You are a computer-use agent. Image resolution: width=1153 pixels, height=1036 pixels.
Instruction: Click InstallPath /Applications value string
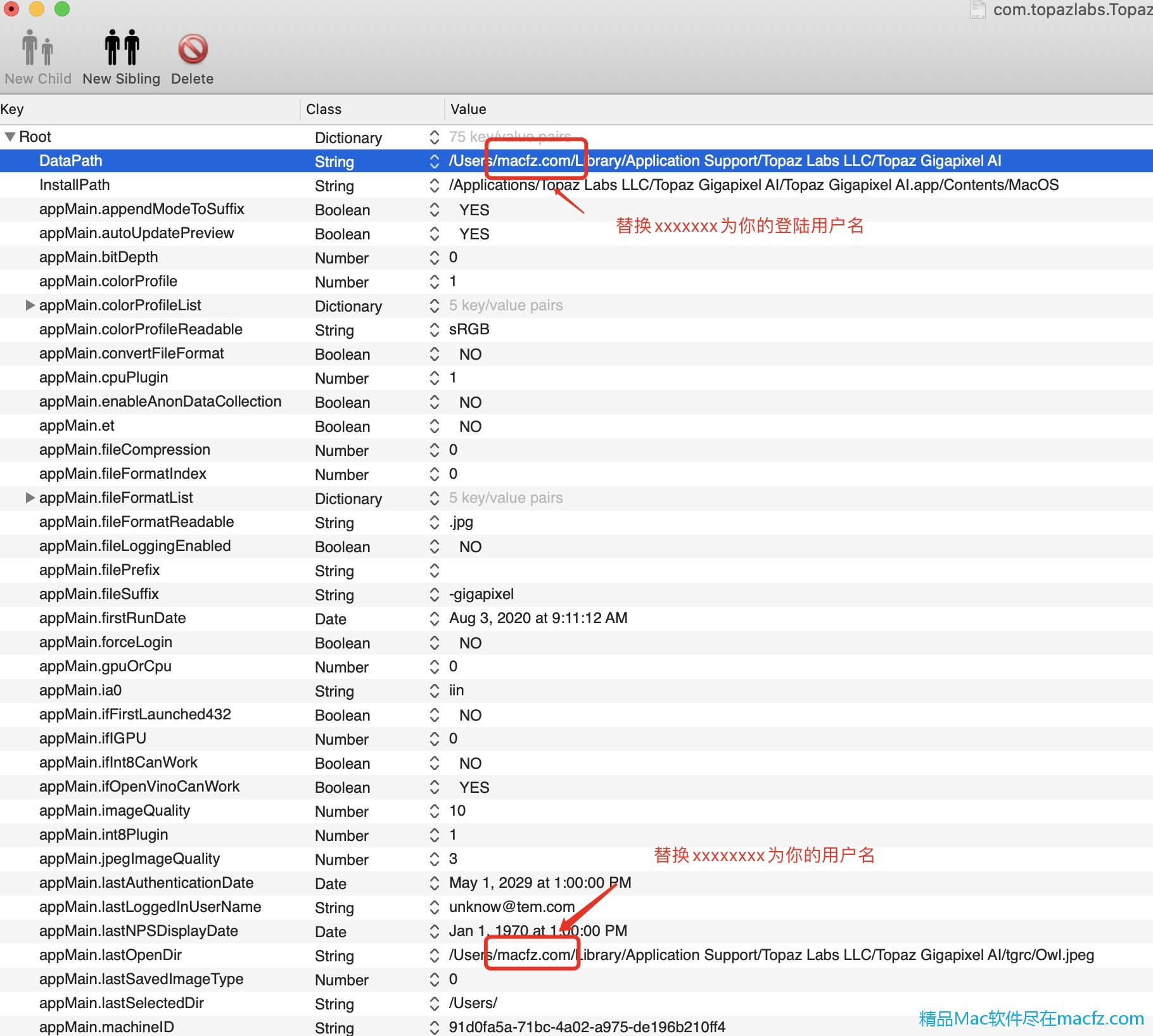tap(754, 185)
